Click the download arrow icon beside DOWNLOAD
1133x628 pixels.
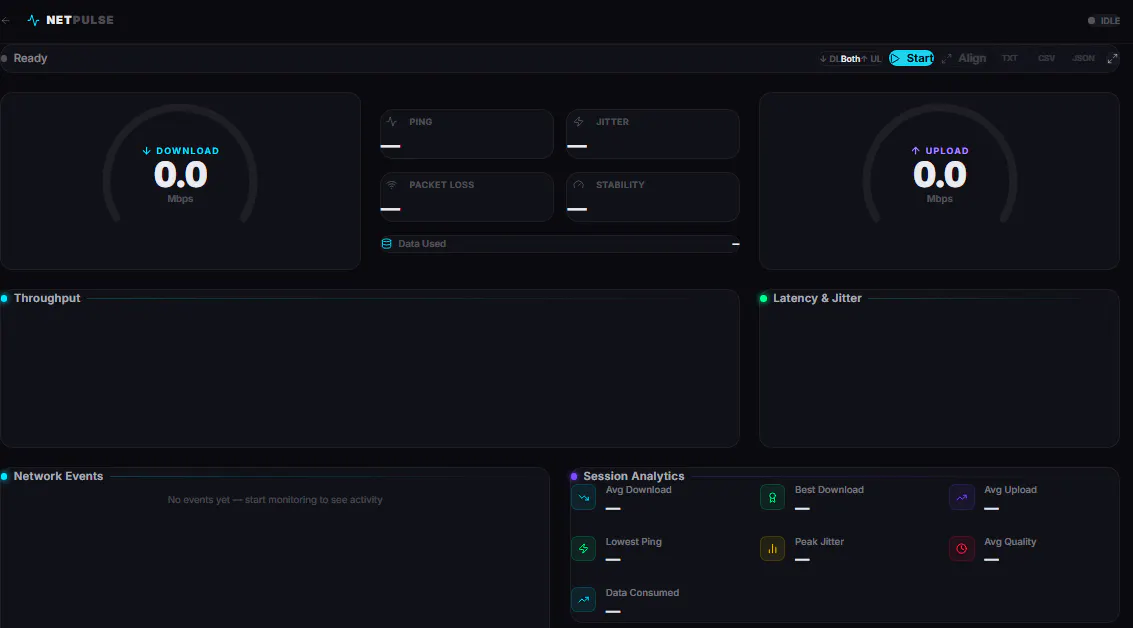[147, 151]
